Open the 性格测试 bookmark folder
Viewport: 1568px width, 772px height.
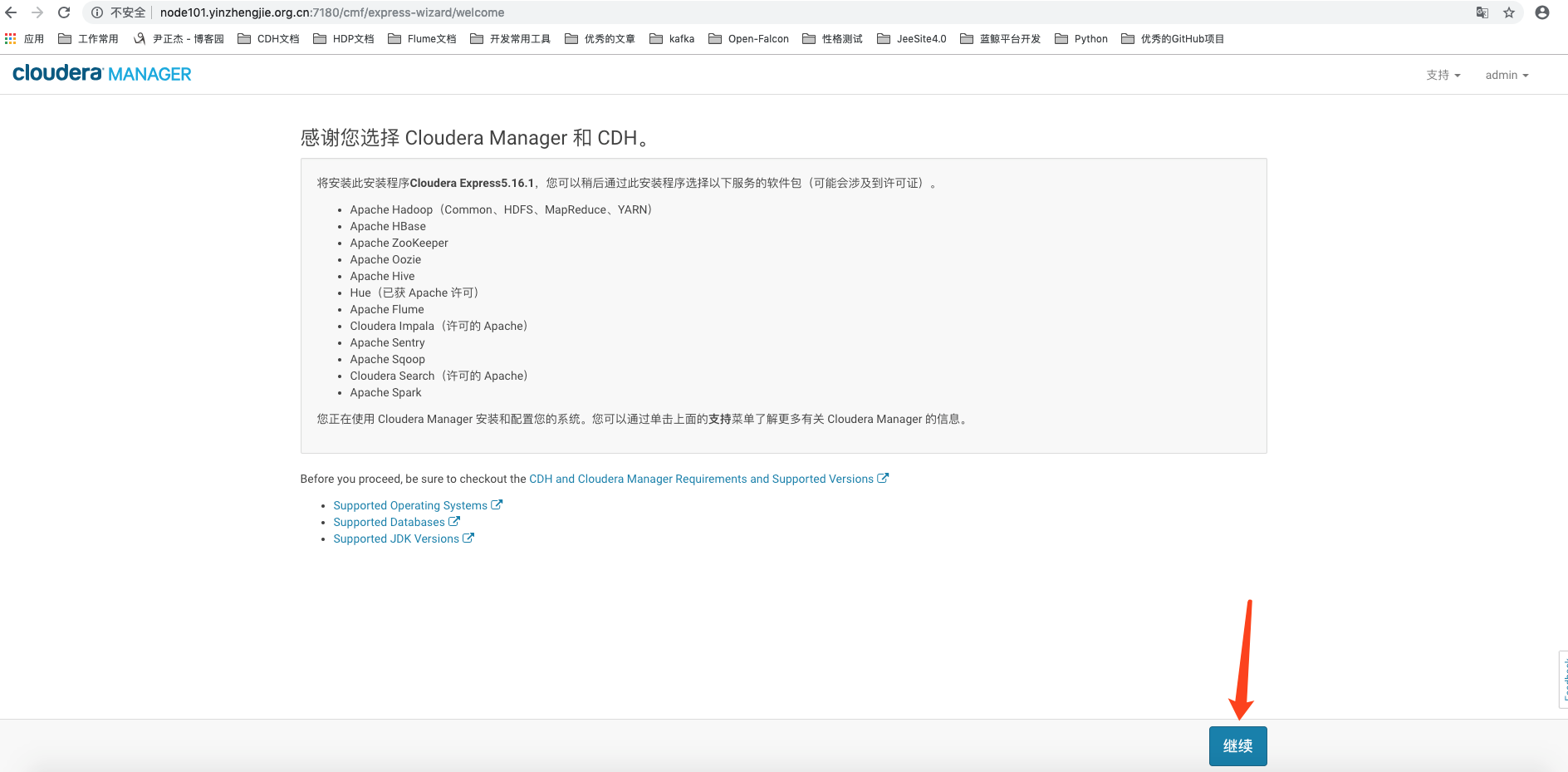832,39
